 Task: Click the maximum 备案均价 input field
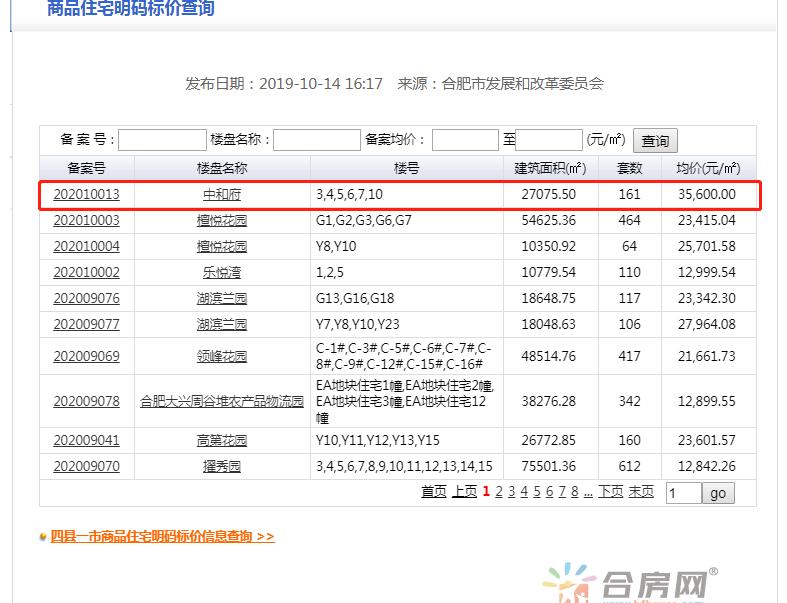click(549, 140)
